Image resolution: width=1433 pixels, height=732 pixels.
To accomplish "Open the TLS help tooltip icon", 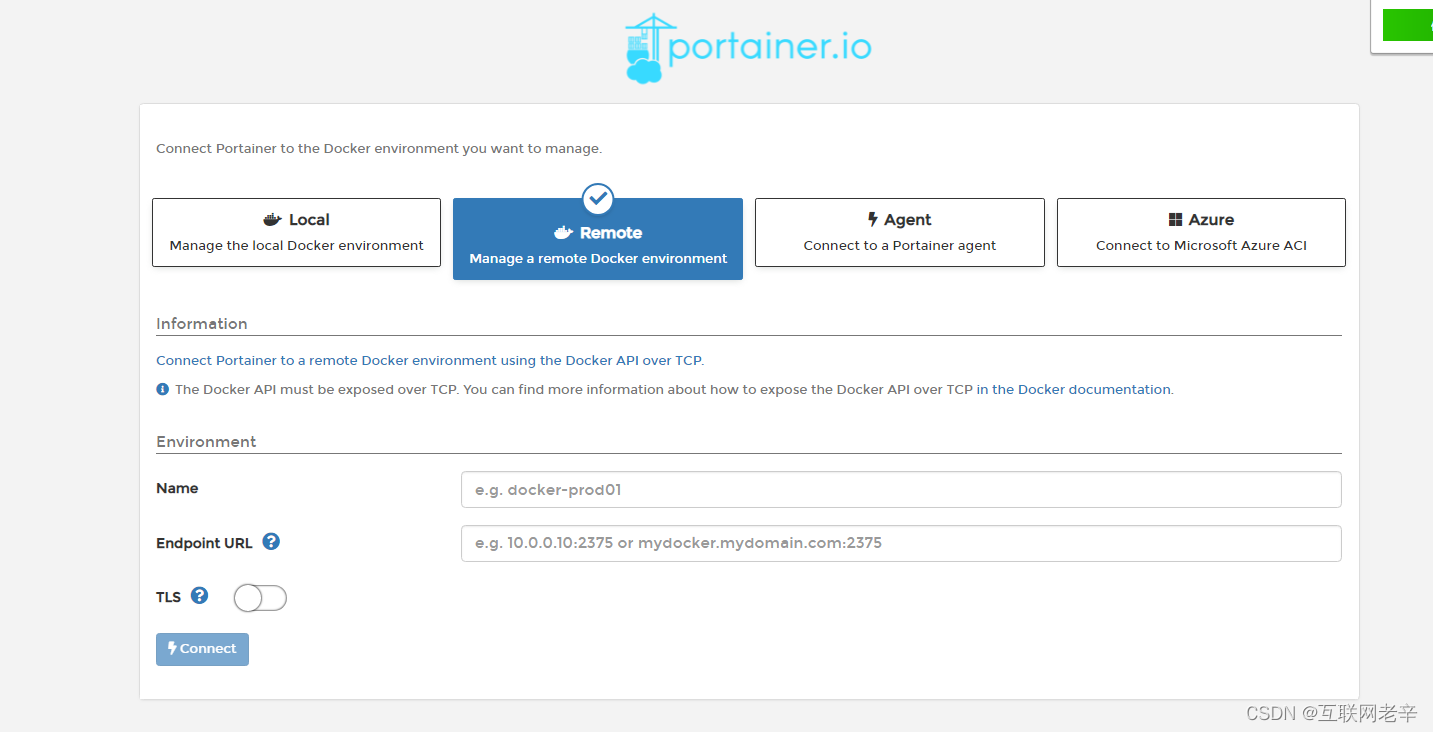I will coord(200,596).
